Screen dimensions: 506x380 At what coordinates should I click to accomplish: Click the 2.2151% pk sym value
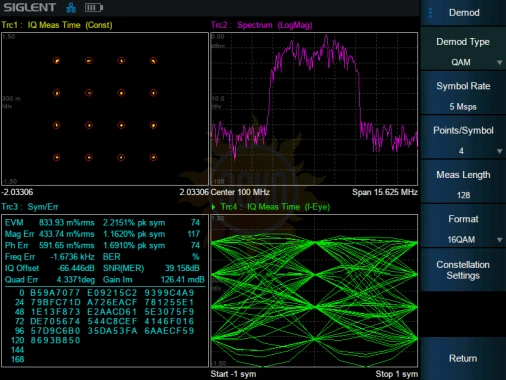pyautogui.click(x=134, y=223)
